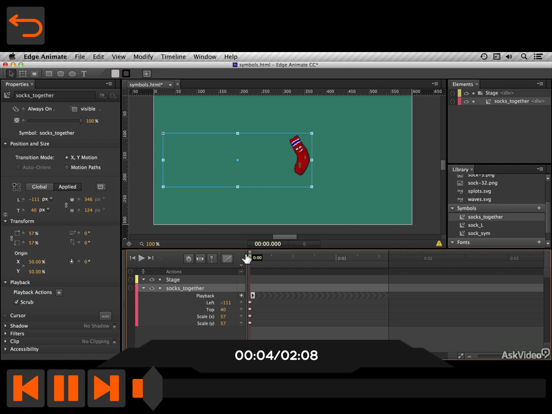This screenshot has width=552, height=414.
Task: Toggle socks_together visibility eye in Elements panel
Action: 466,101
